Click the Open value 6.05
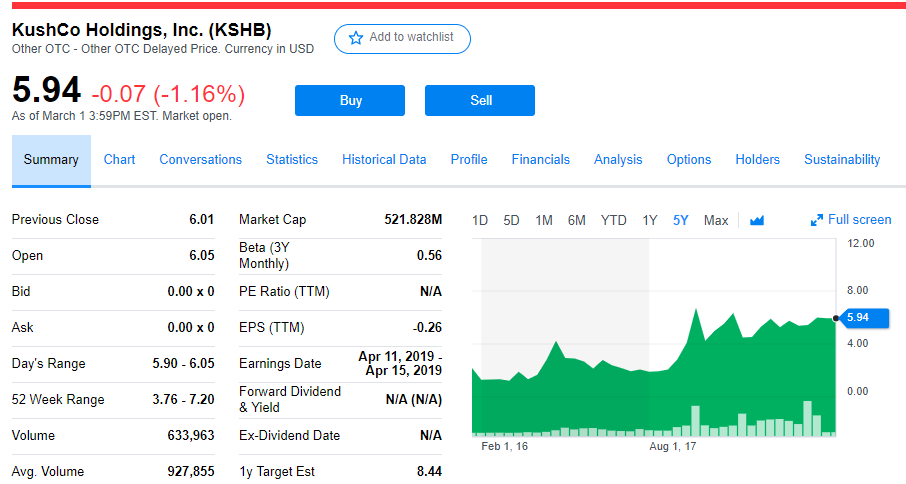906x484 pixels. (202, 255)
